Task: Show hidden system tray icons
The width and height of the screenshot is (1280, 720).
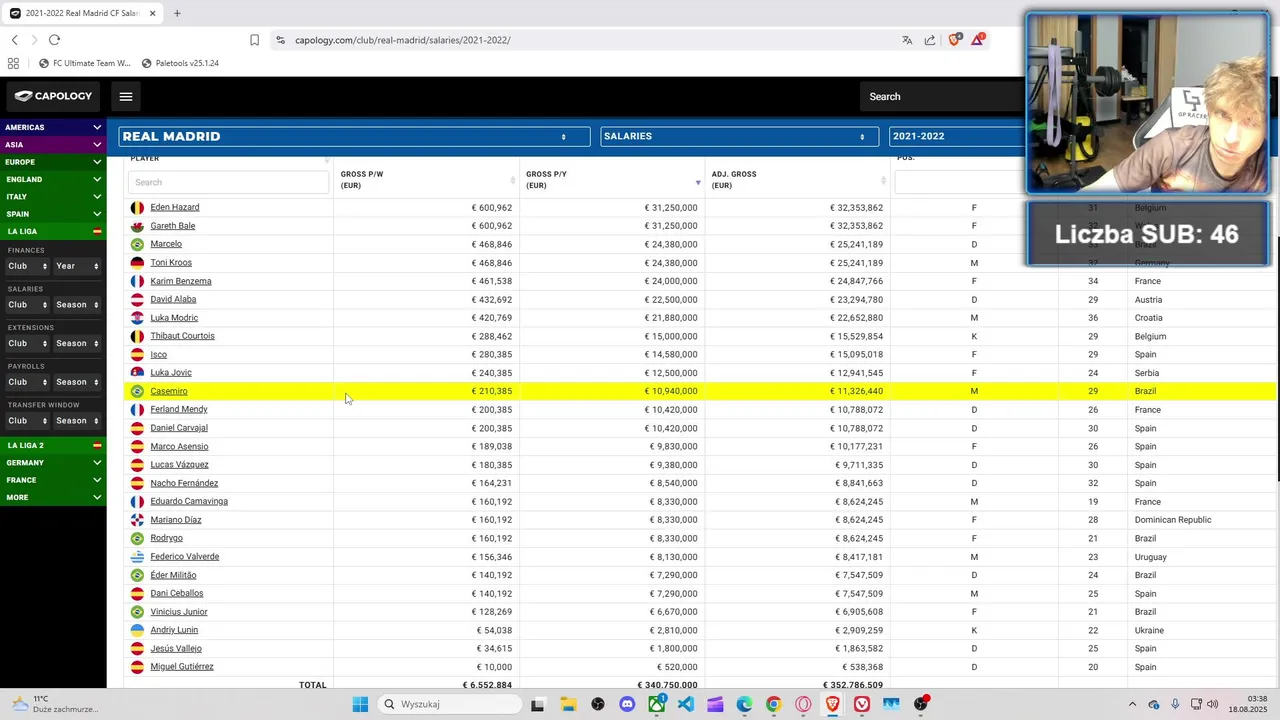Action: [1132, 704]
